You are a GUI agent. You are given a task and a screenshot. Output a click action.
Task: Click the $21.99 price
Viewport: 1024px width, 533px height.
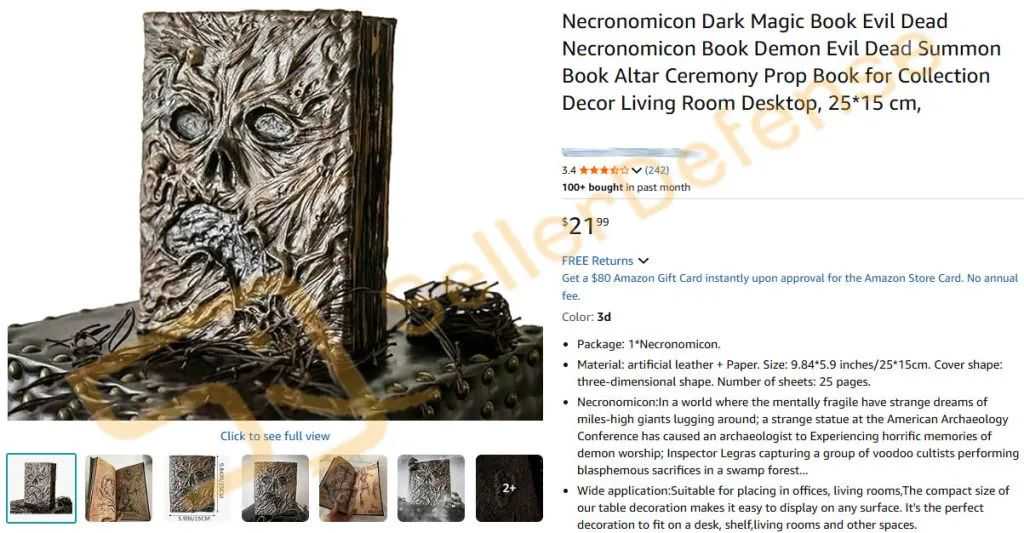click(x=586, y=225)
